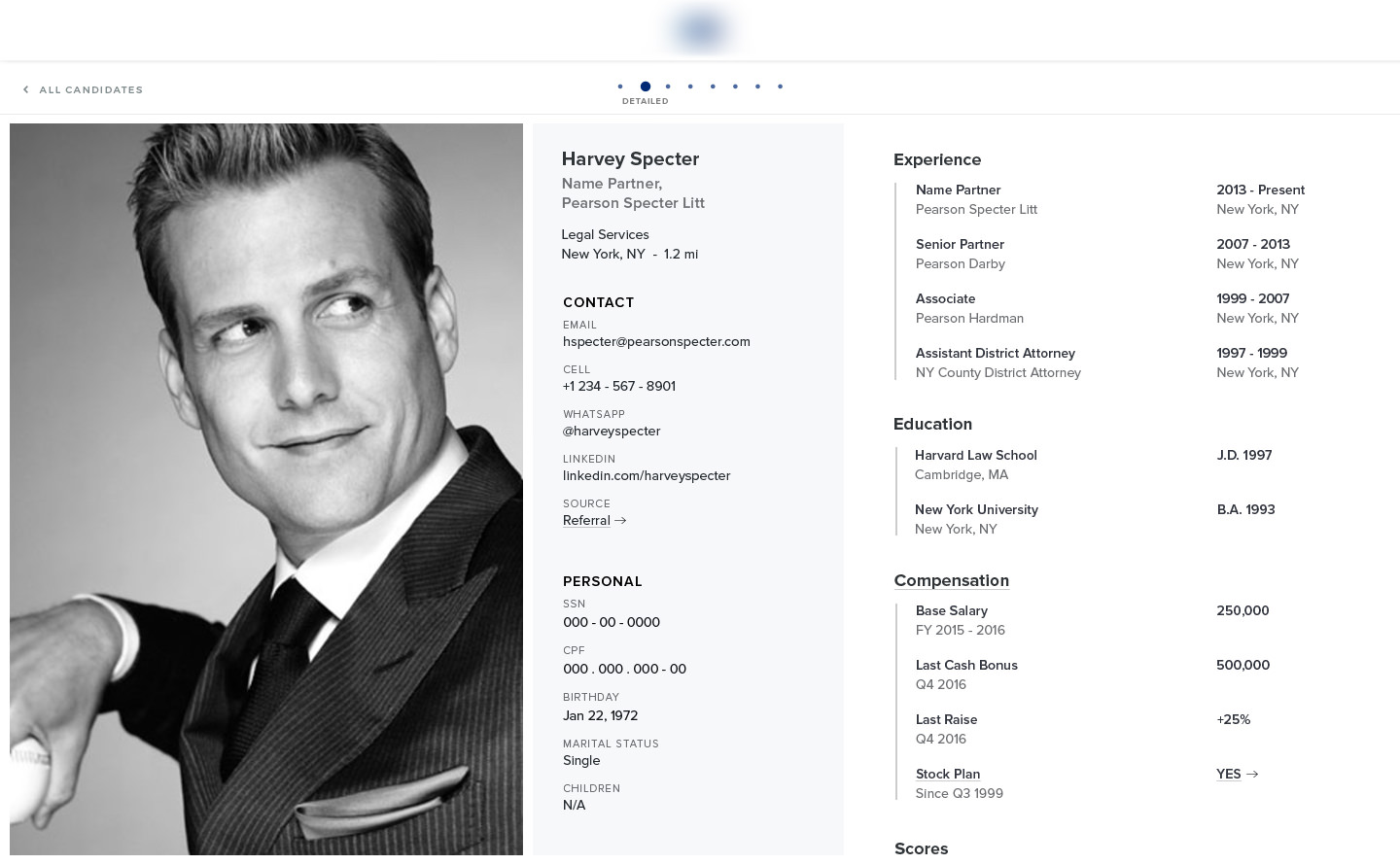
Task: Click the 1999 - 2007 date range
Action: click(1252, 298)
